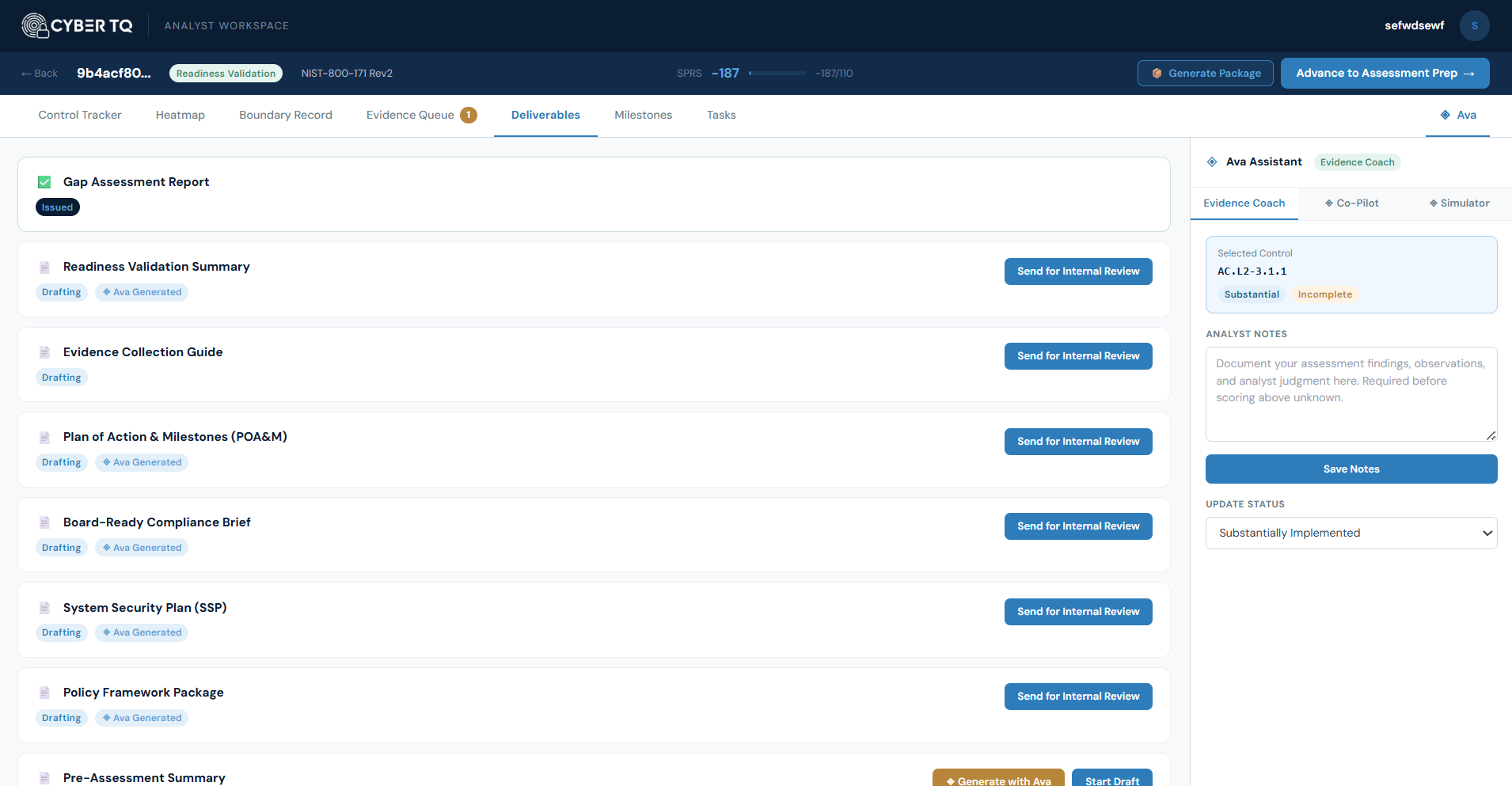Click the Evidence Queue notification badge
The width and height of the screenshot is (1512, 786).
click(468, 115)
